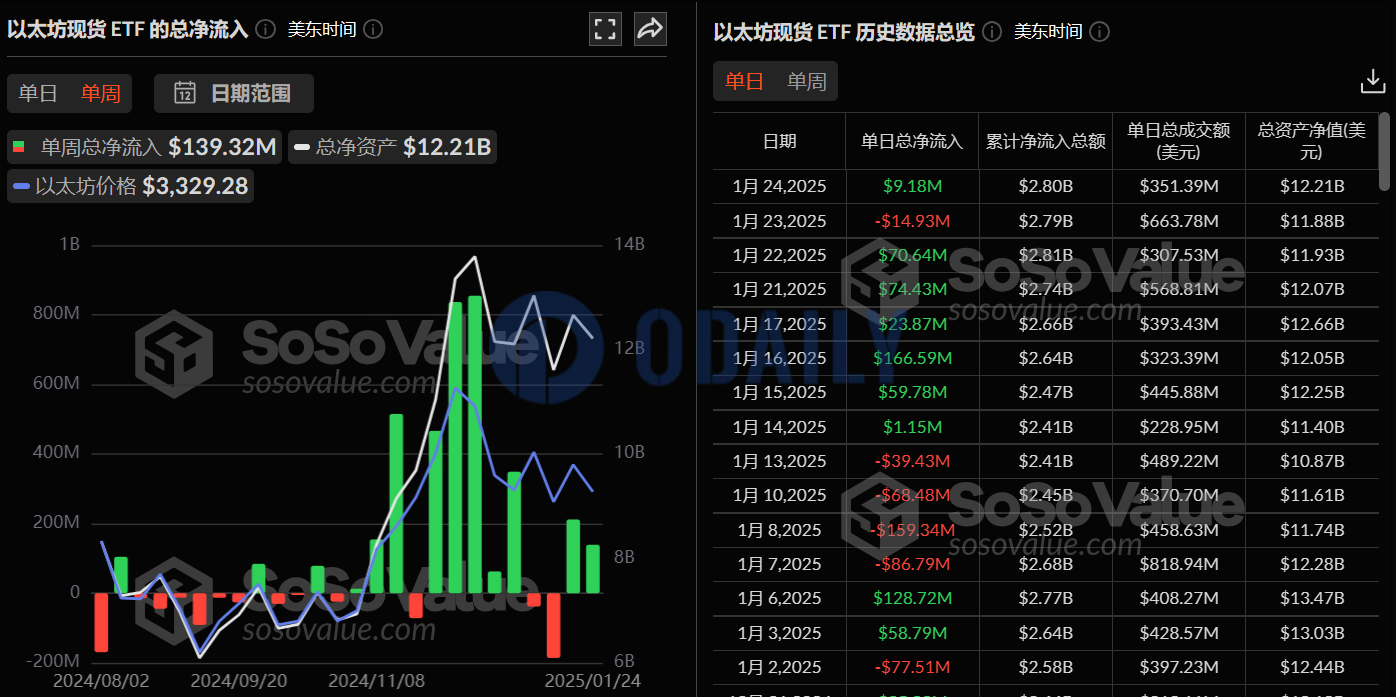Screen dimensions: 1396x697
Task: Toggle 总净资产 legend series
Action: [392, 147]
